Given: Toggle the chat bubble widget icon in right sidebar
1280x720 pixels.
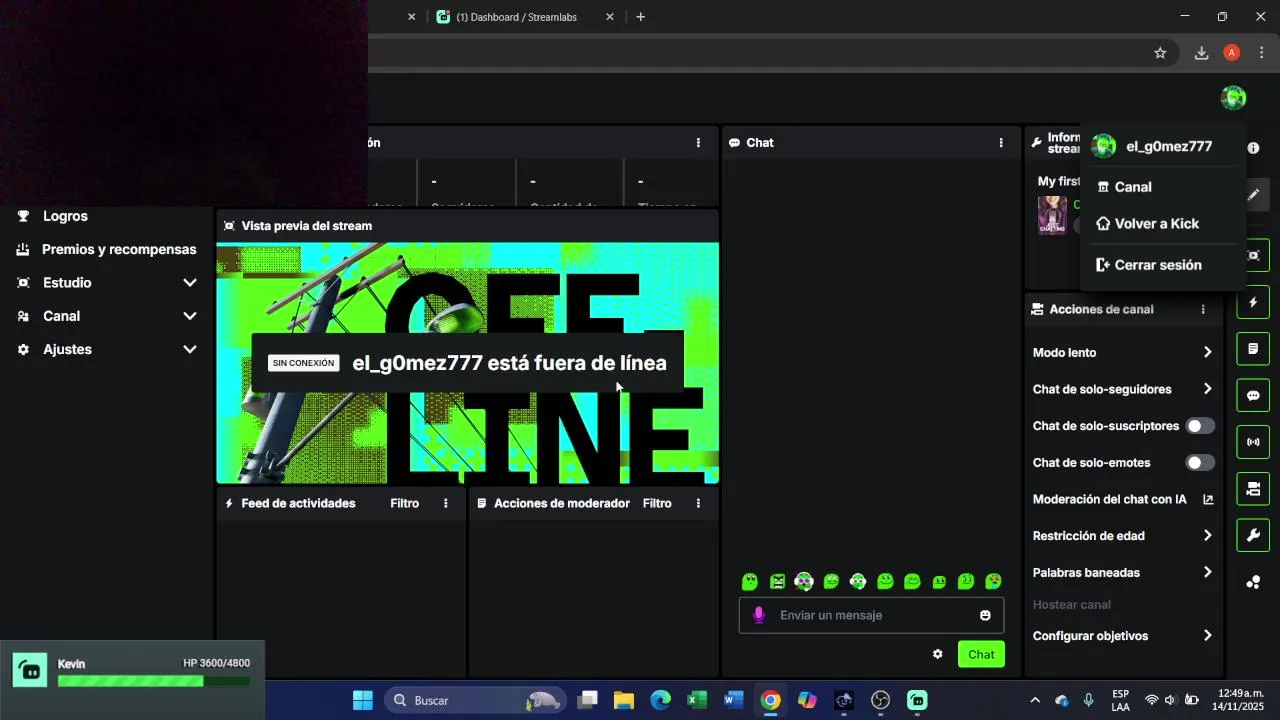Looking at the screenshot, I should [1253, 396].
